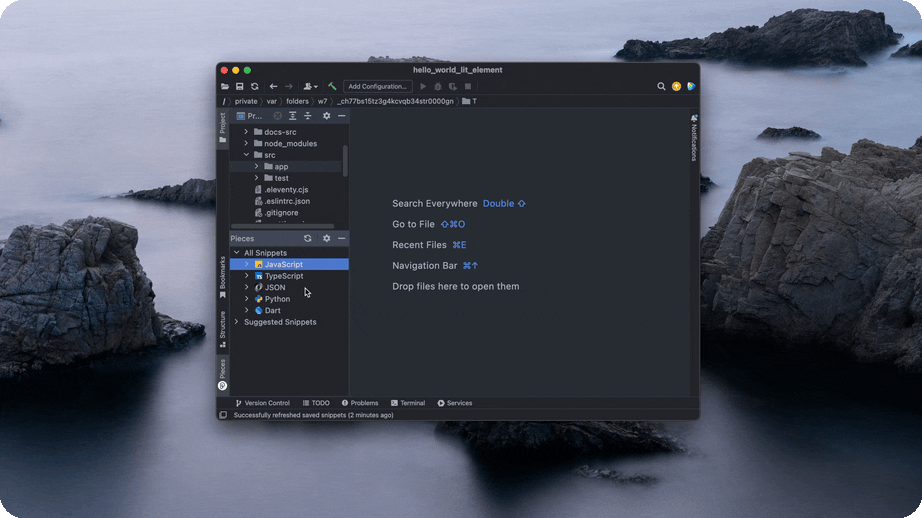The image size is (922, 518).
Task: Click the Open folder toolbar icon
Action: click(x=225, y=86)
